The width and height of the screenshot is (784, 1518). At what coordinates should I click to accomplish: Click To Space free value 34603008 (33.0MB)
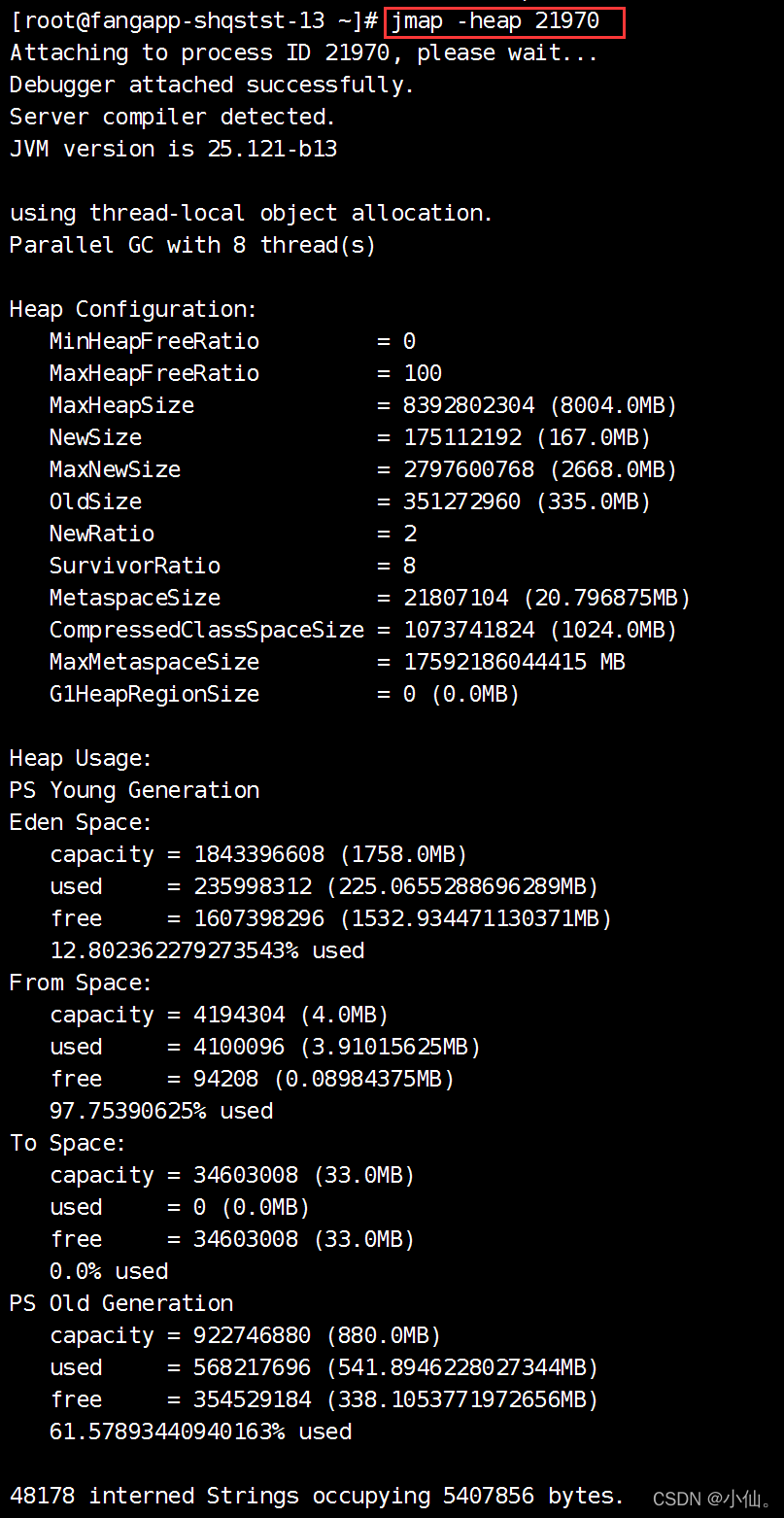pyautogui.click(x=304, y=1239)
